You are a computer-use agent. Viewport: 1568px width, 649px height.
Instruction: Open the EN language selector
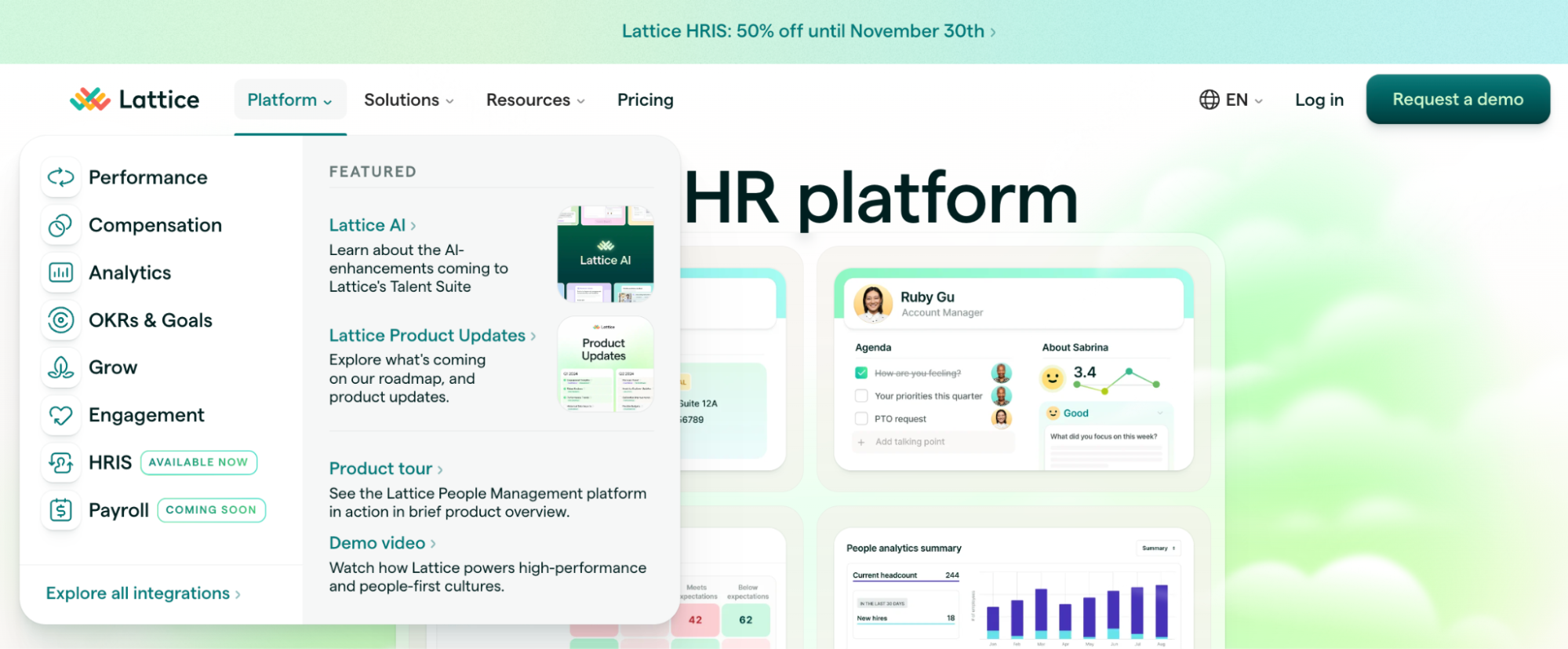[1231, 100]
